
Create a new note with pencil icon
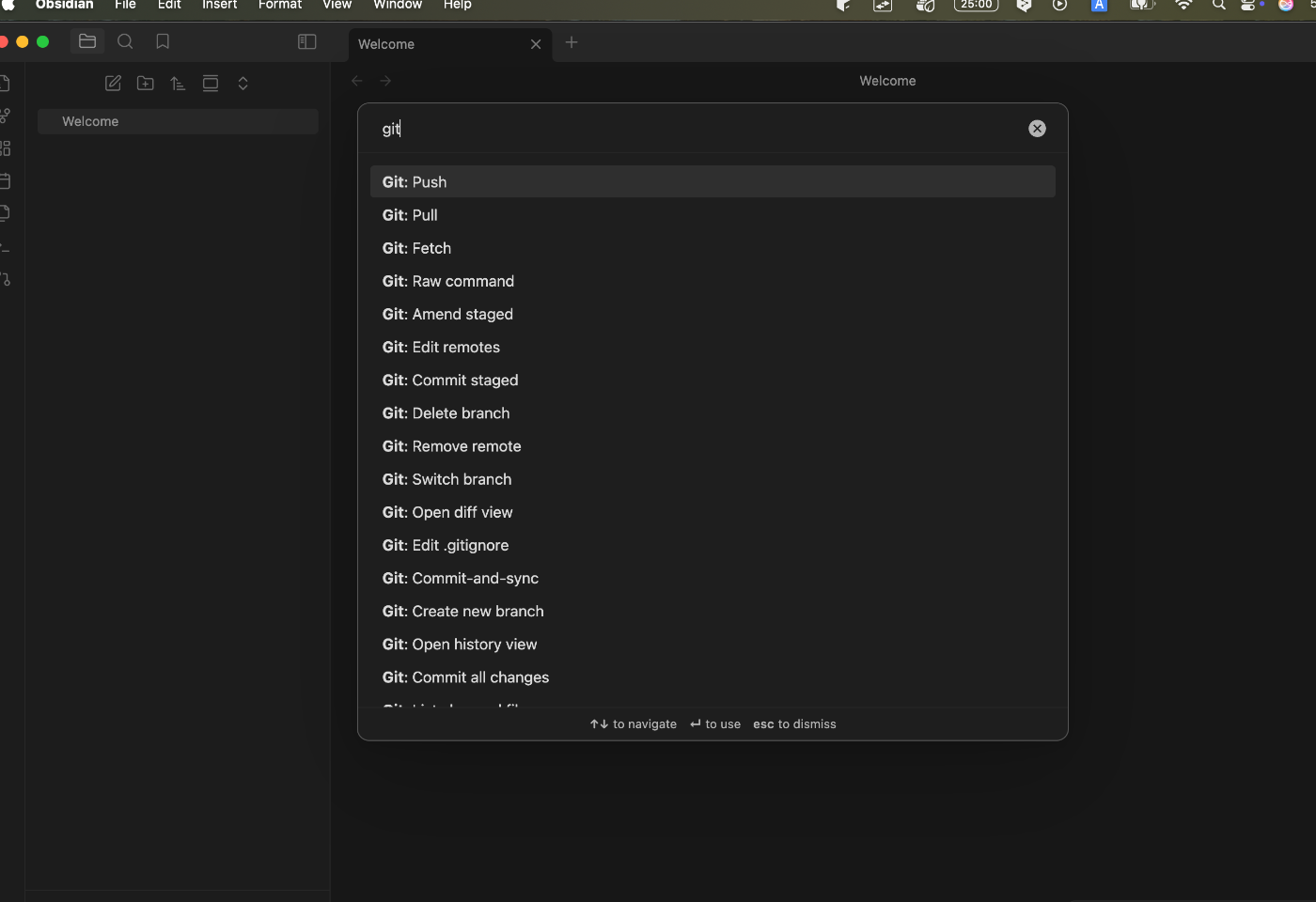(x=113, y=84)
